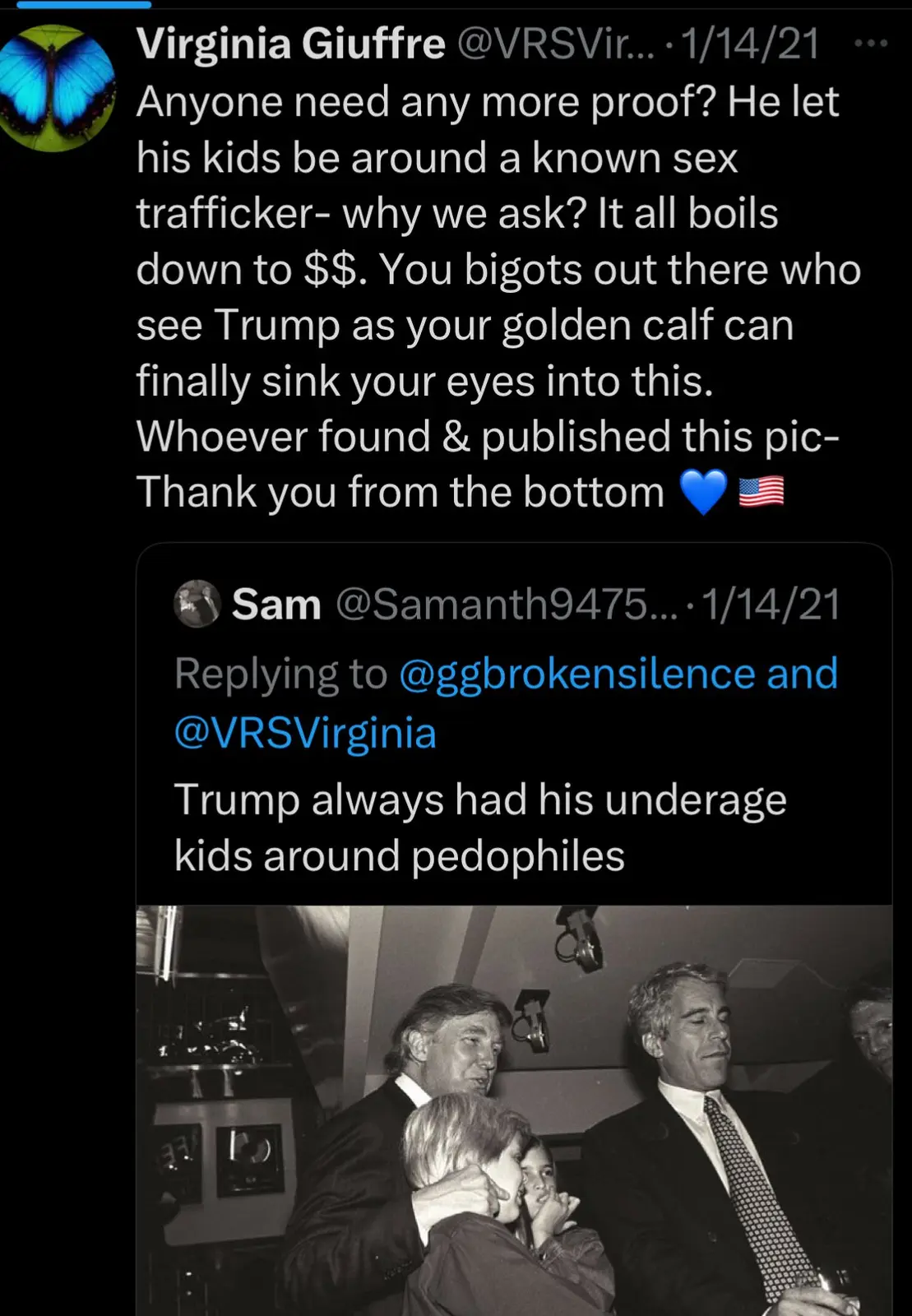
Task: Click Sam's small avatar in quoted tweet
Action: click(197, 604)
